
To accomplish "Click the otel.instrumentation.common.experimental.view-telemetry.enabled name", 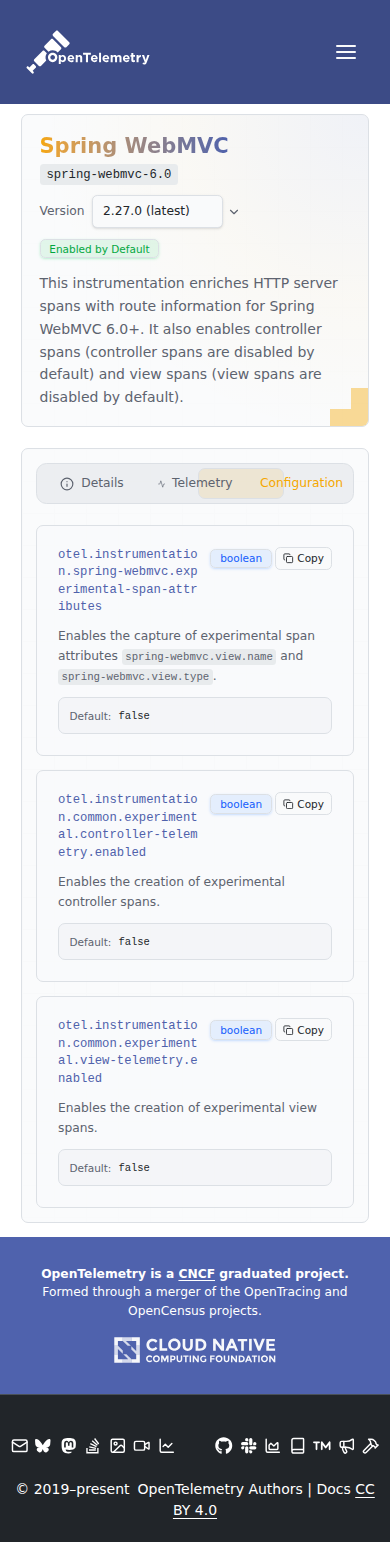I will (128, 1052).
